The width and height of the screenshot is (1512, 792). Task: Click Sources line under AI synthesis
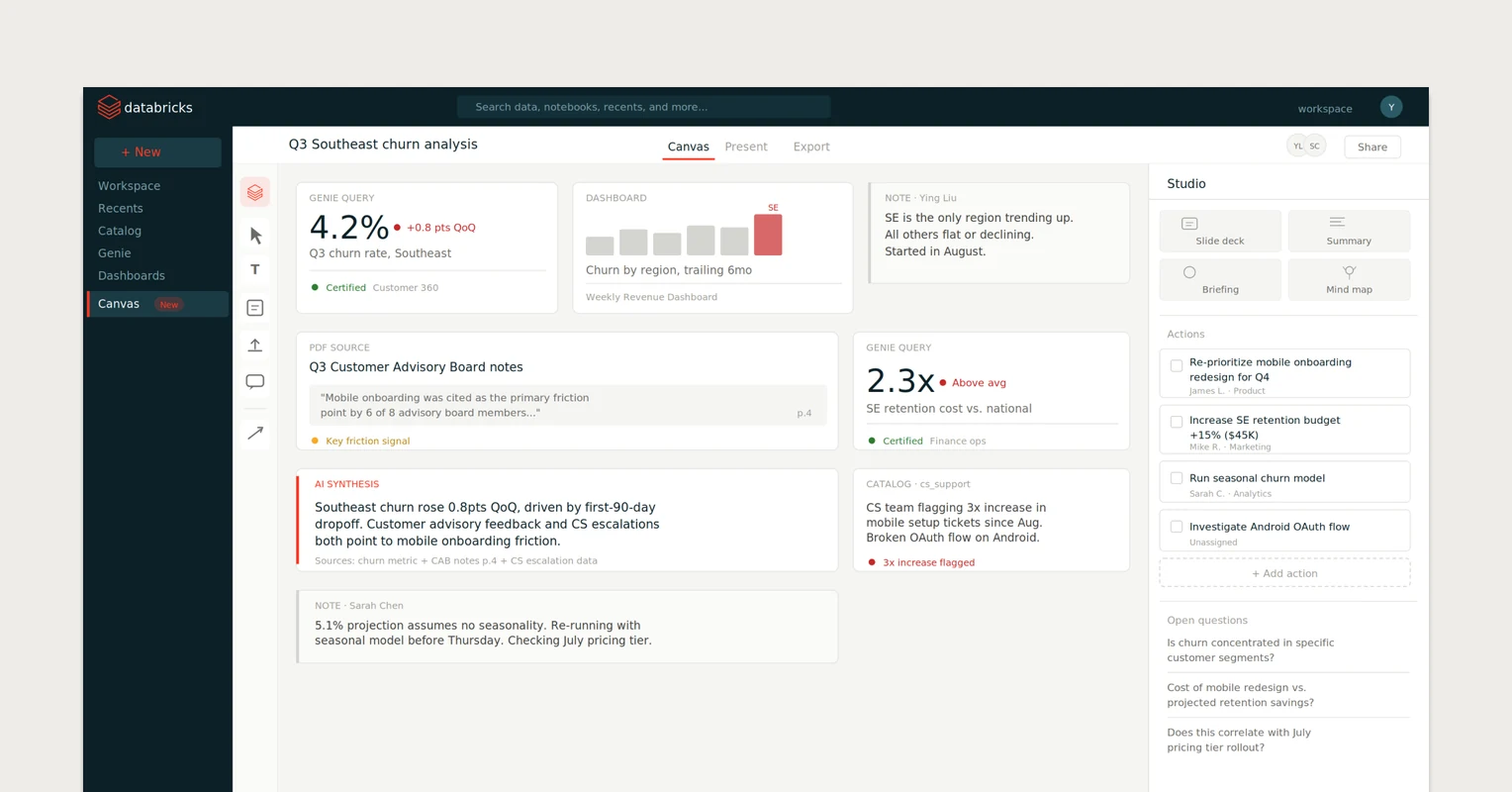pyautogui.click(x=456, y=561)
